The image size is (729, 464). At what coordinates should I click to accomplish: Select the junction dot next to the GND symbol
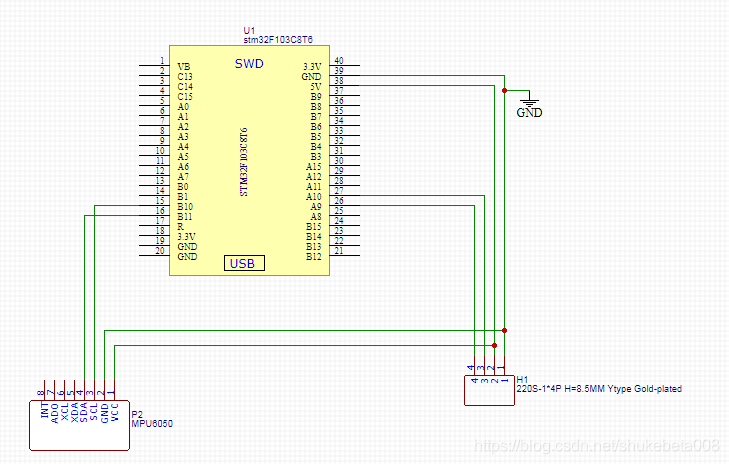coord(504,91)
